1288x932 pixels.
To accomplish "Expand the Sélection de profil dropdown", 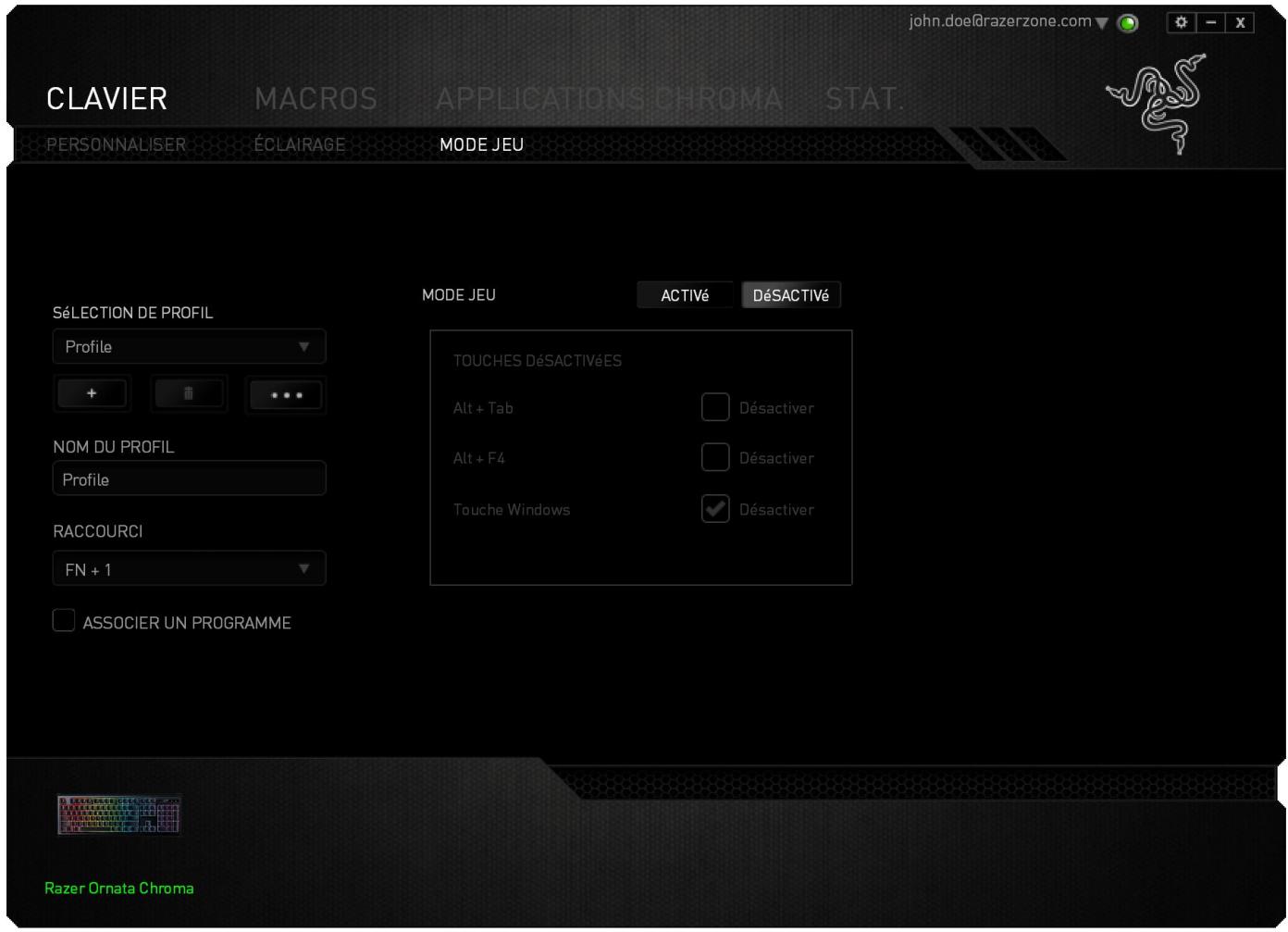I will [x=189, y=347].
